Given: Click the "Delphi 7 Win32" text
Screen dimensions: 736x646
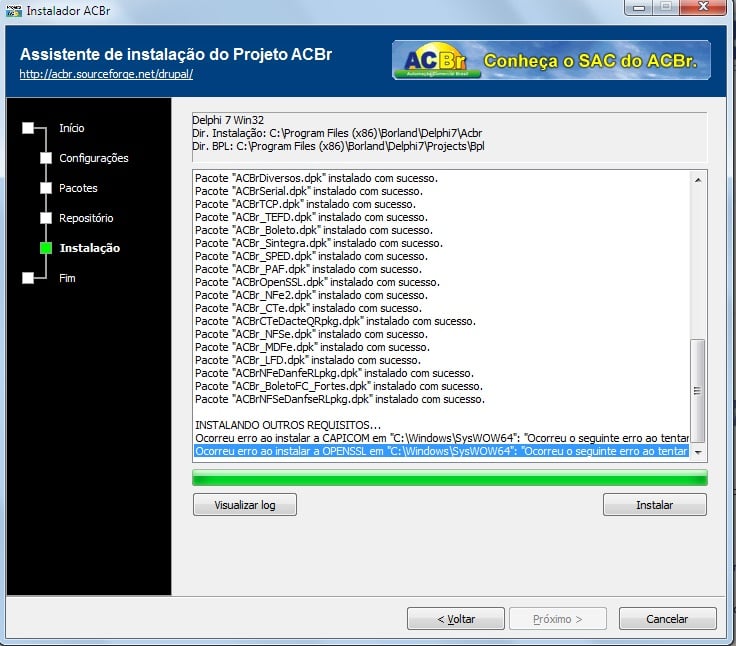Looking at the screenshot, I should click(228, 120).
